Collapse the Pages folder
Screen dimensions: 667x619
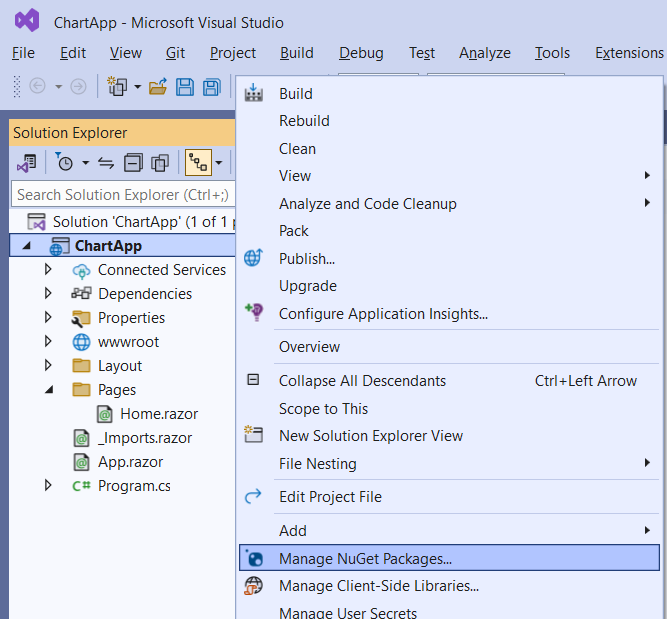[x=49, y=389]
